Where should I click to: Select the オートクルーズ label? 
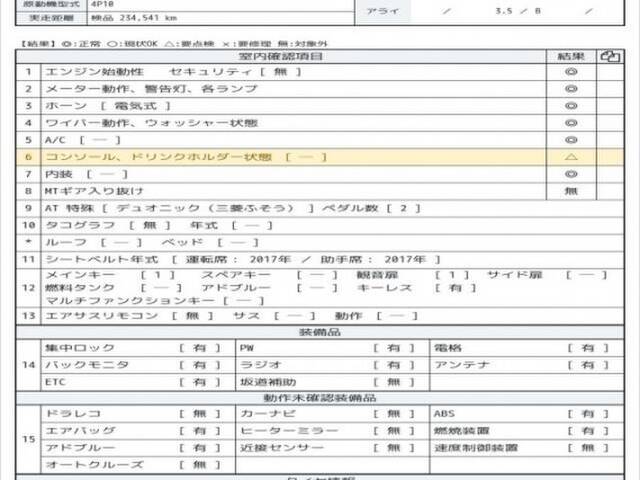pos(94,465)
